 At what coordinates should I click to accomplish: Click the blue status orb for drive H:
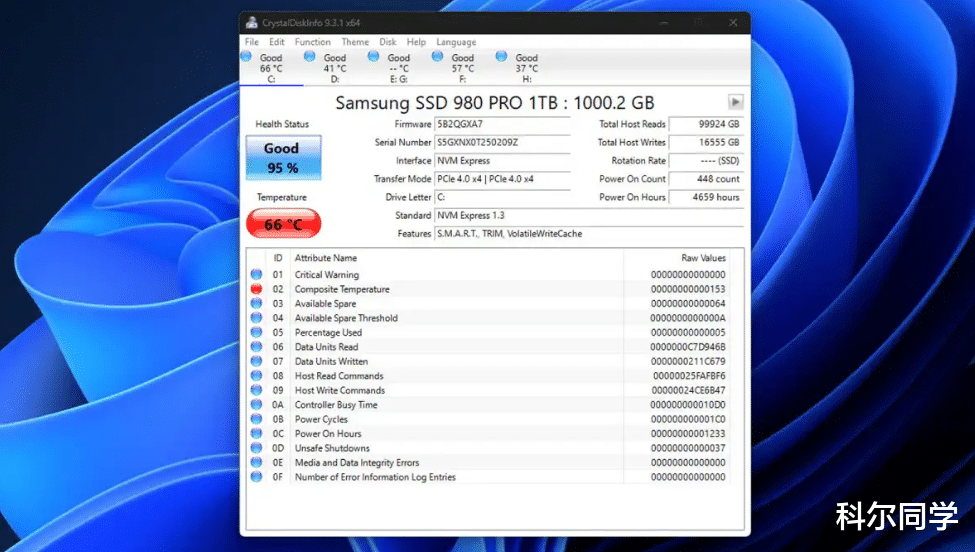(x=501, y=57)
